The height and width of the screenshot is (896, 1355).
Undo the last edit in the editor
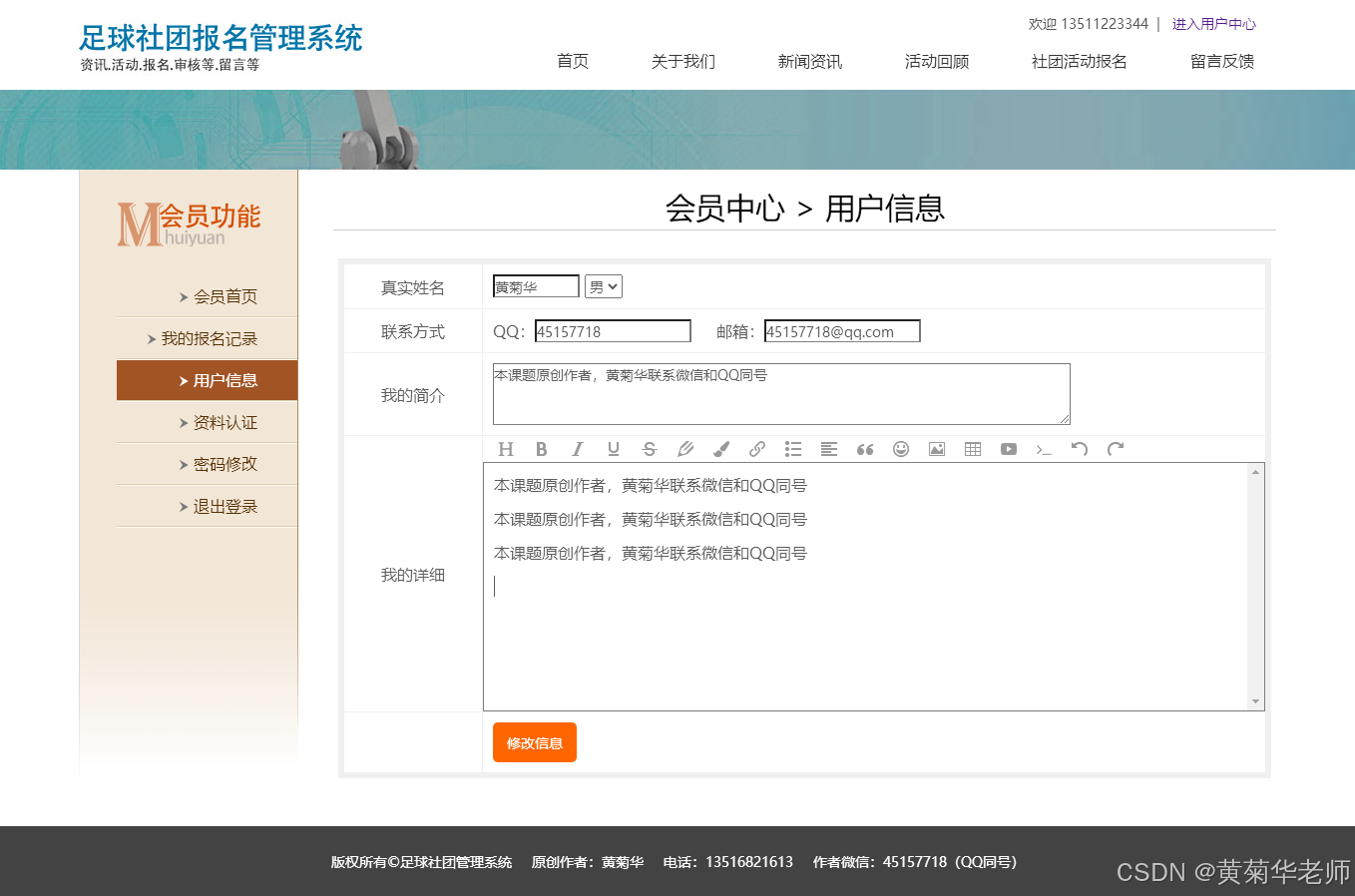(x=1080, y=449)
